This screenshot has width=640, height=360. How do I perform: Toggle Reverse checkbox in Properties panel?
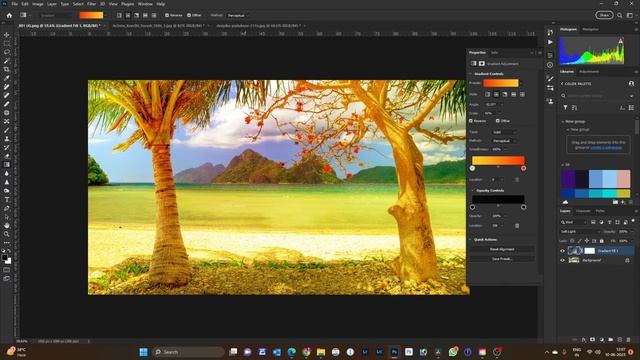(471, 121)
